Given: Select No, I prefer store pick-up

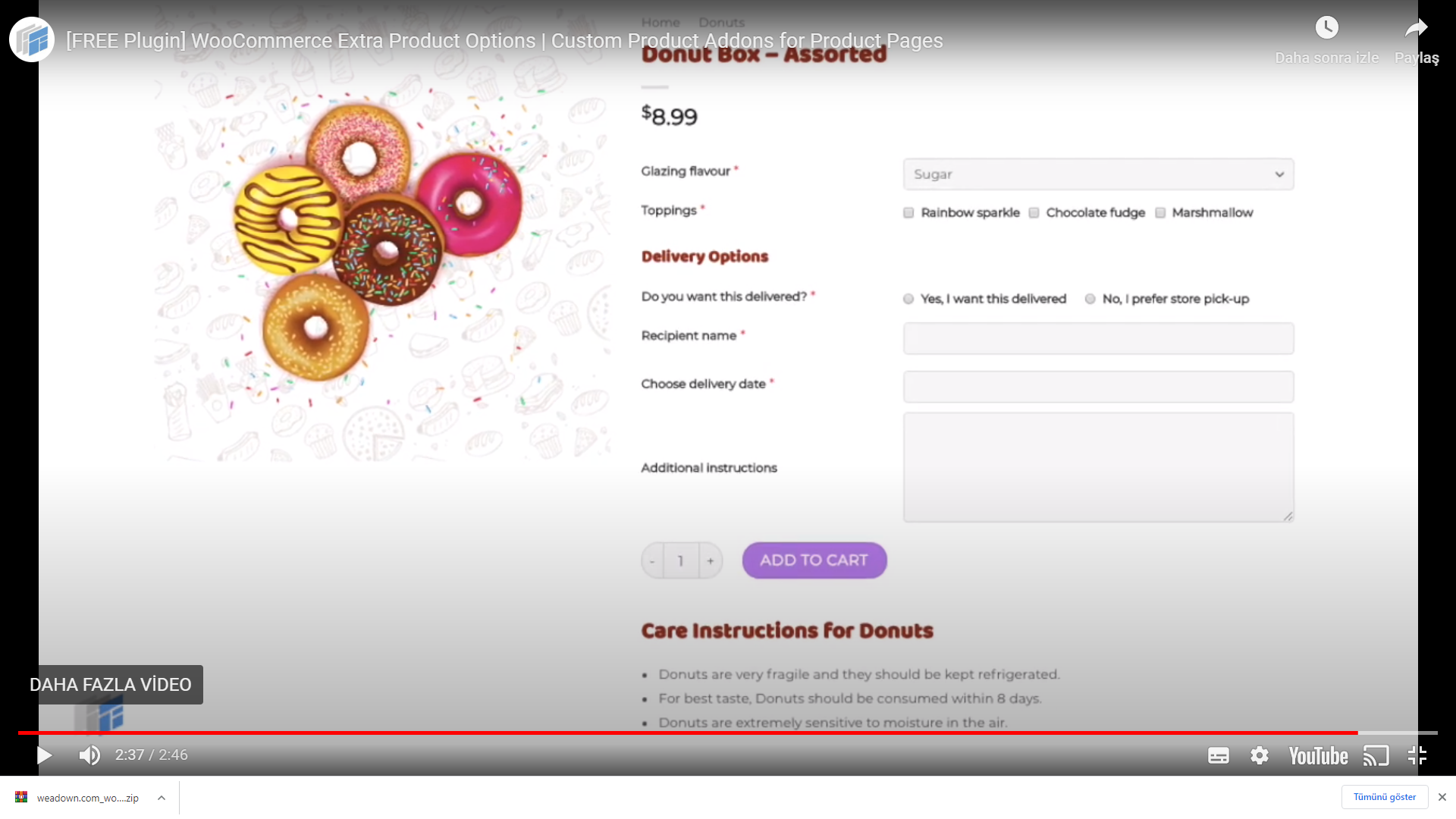Looking at the screenshot, I should [1090, 299].
